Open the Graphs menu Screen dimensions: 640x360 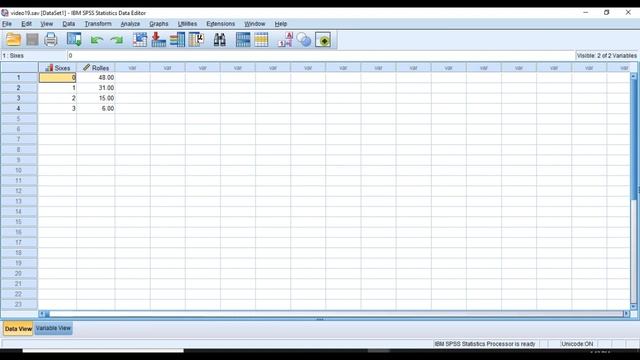(159, 24)
